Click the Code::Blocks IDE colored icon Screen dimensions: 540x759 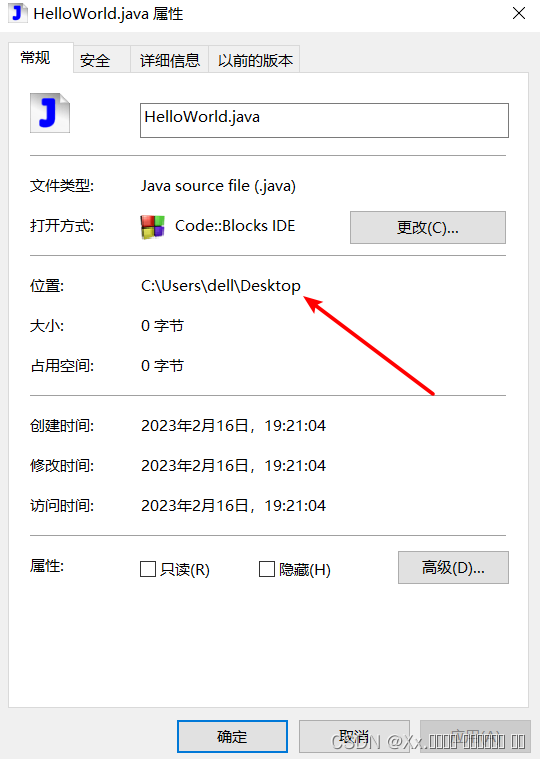point(152,227)
